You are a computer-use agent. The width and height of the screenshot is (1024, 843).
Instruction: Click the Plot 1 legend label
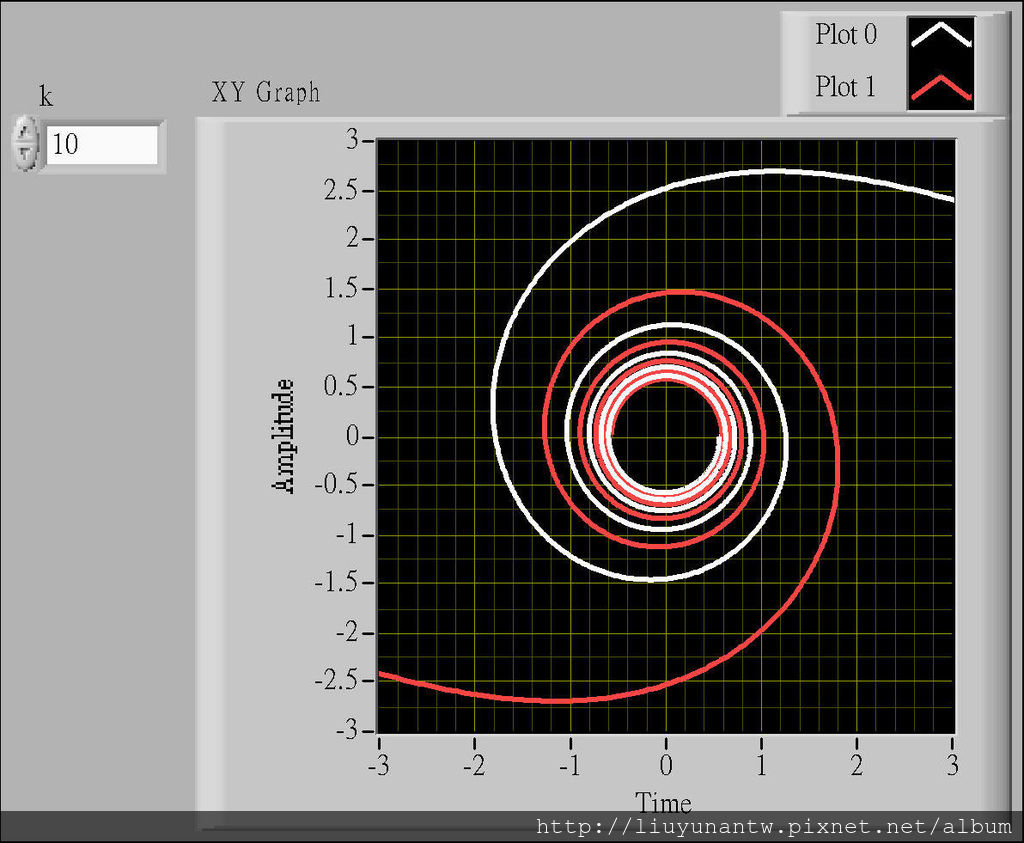[844, 87]
